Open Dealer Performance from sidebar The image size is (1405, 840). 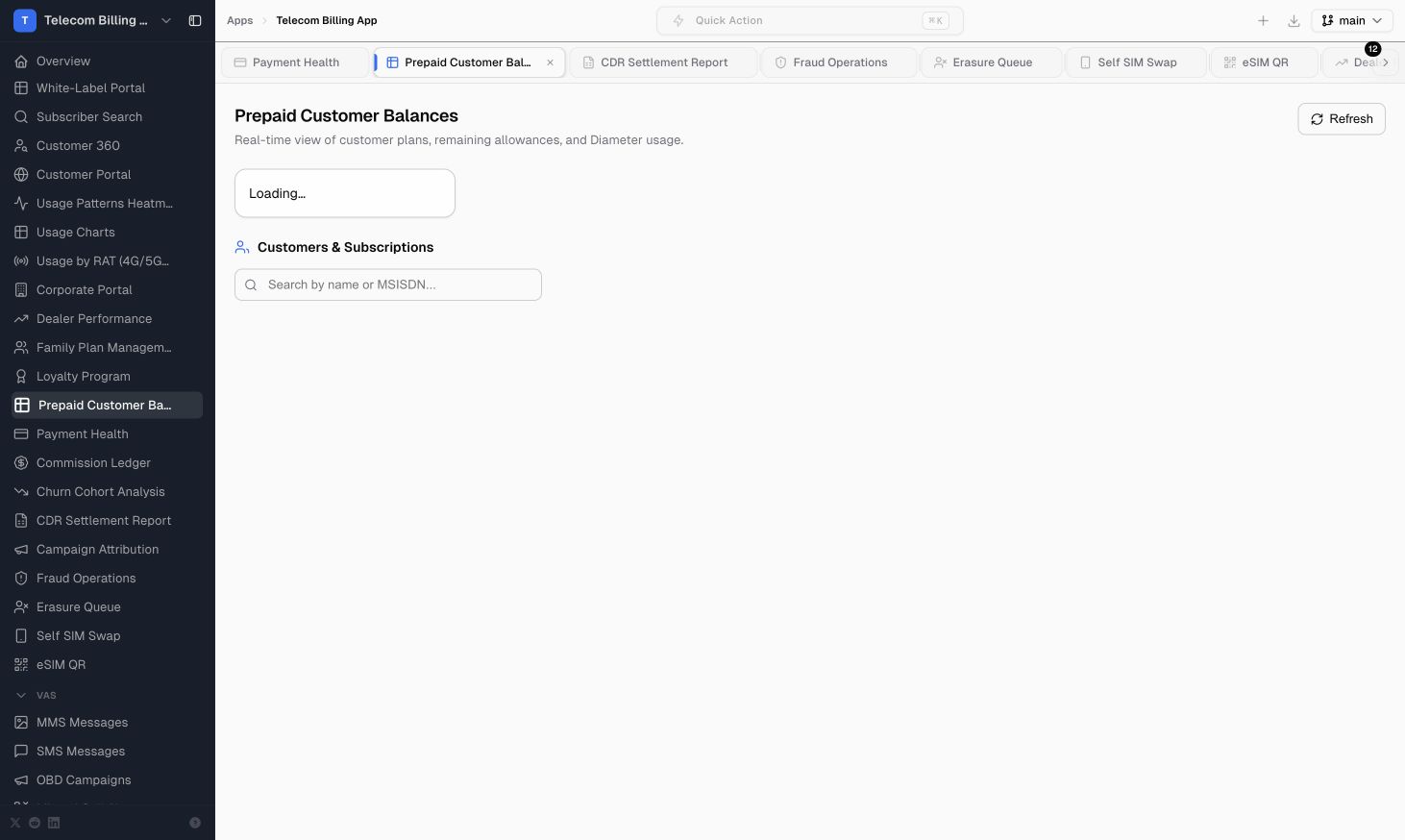coord(108,318)
